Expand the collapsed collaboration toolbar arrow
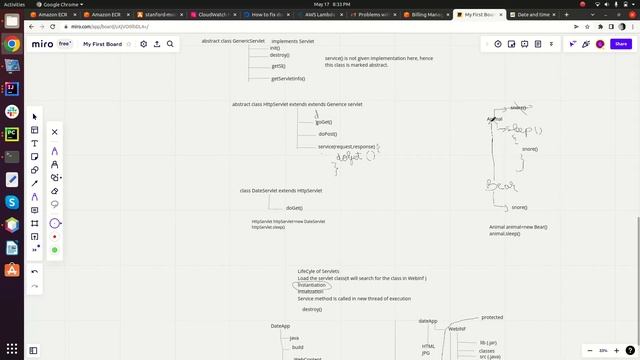The height and width of the screenshot is (360, 640). (x=487, y=44)
